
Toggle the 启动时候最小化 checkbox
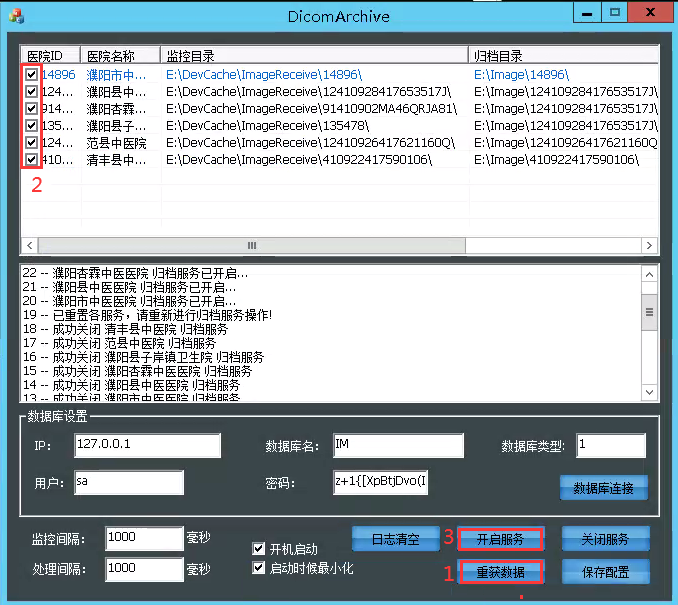259,568
